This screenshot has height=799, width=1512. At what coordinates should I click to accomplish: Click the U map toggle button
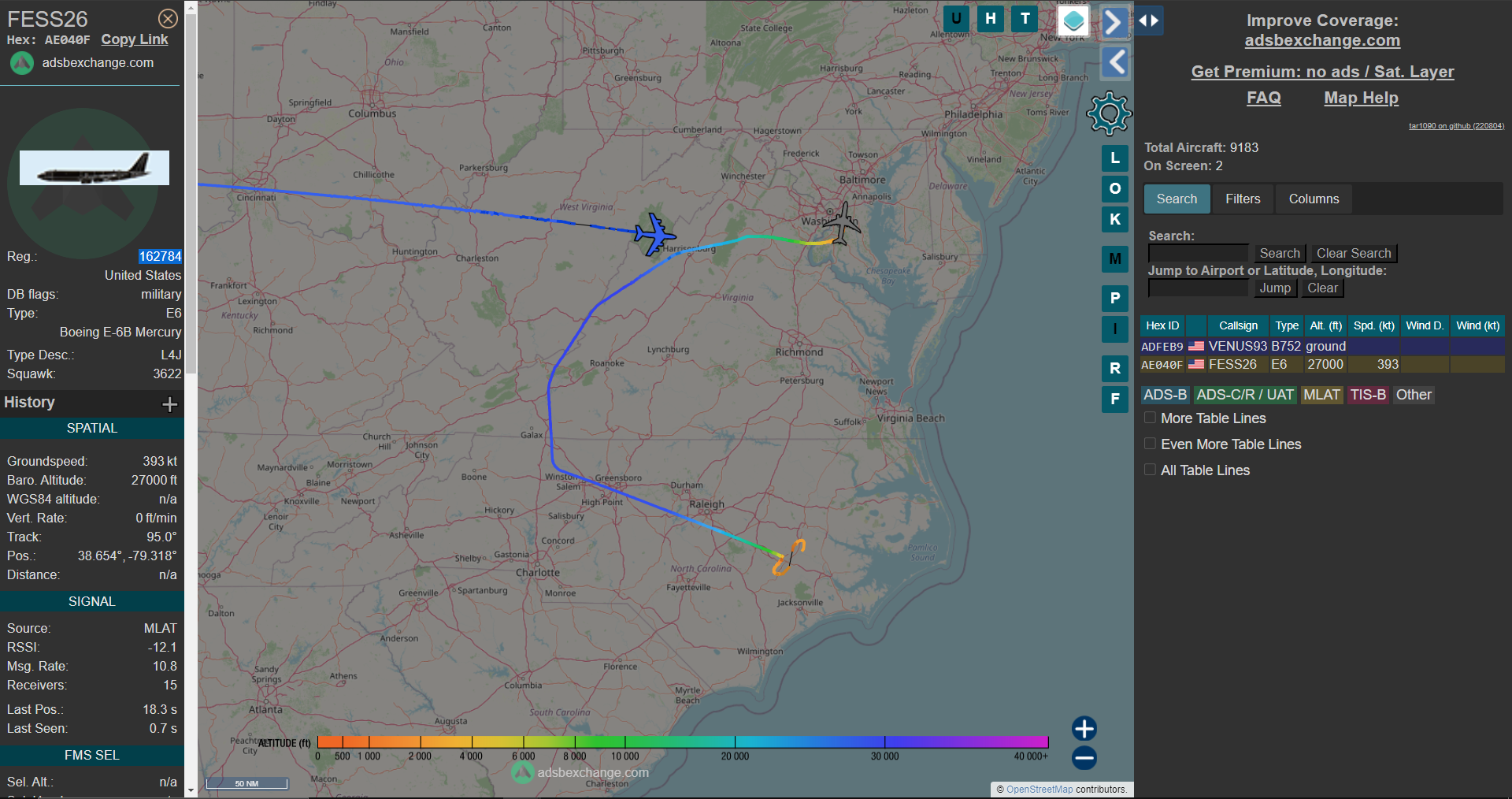pyautogui.click(x=956, y=18)
